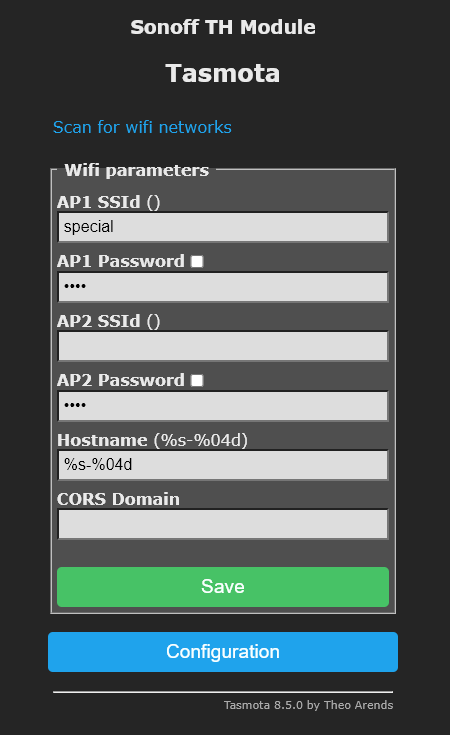
Task: Click the "Hostname (%s-%04d)" label text
Action: (152, 440)
